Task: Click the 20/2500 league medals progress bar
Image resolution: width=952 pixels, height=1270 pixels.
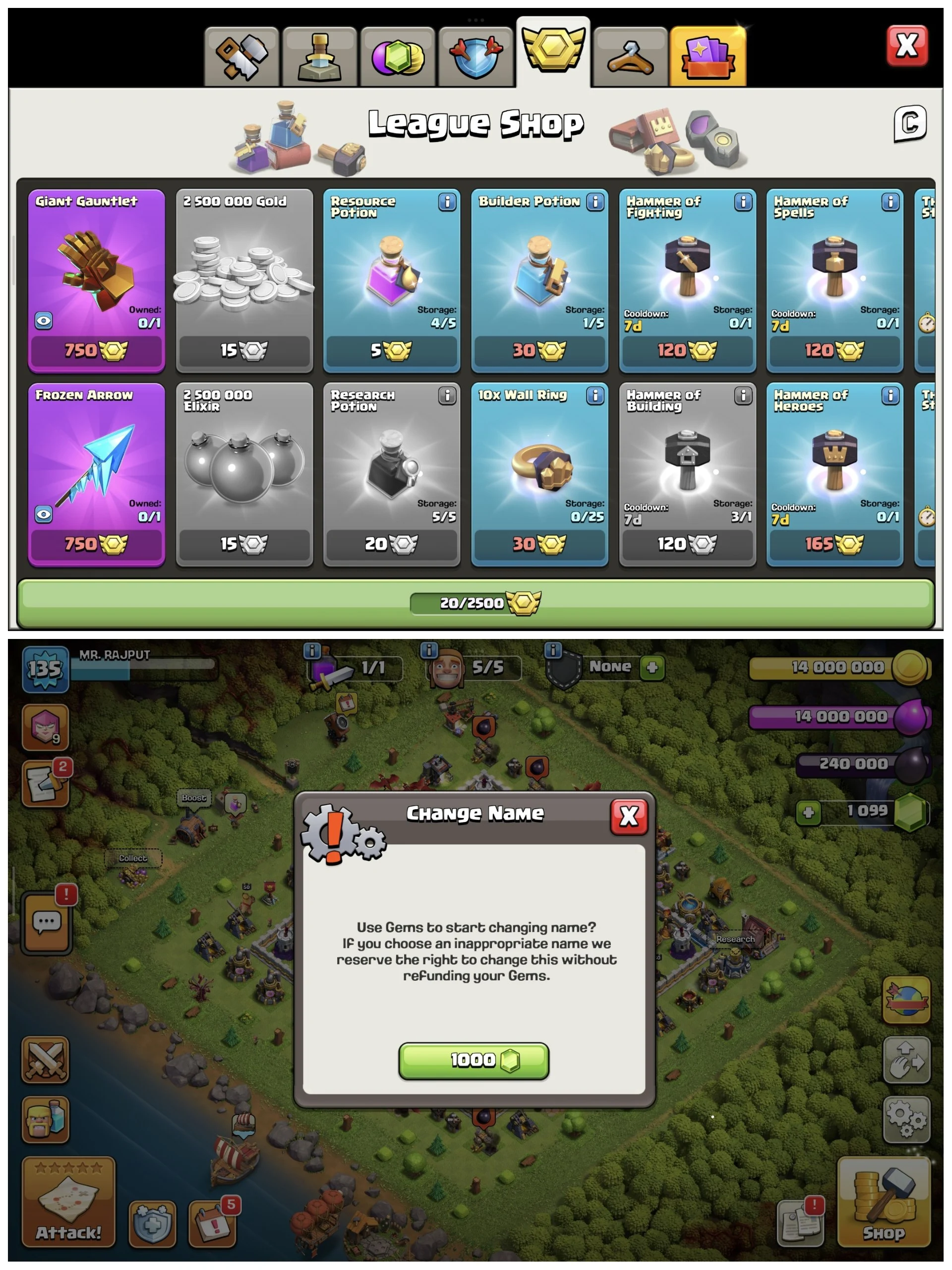Action: click(476, 603)
